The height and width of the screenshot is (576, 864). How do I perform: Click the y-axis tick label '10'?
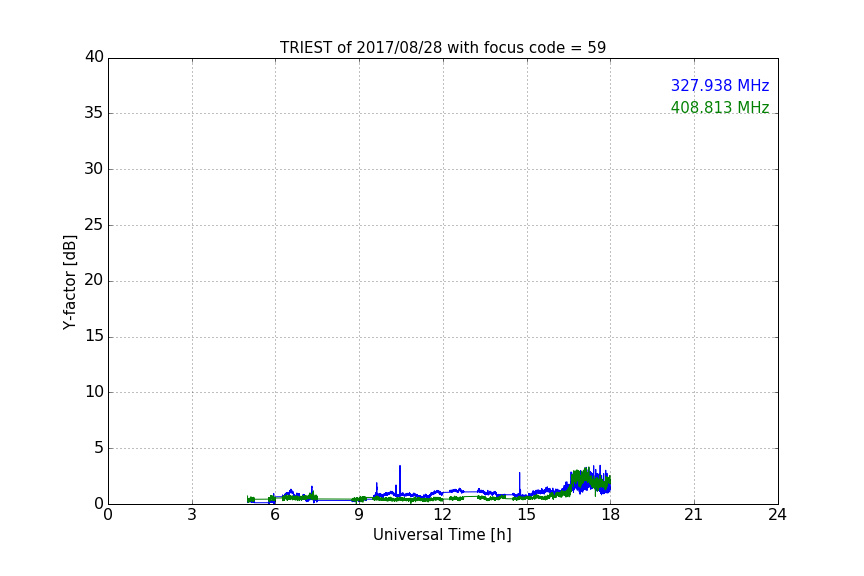94,392
